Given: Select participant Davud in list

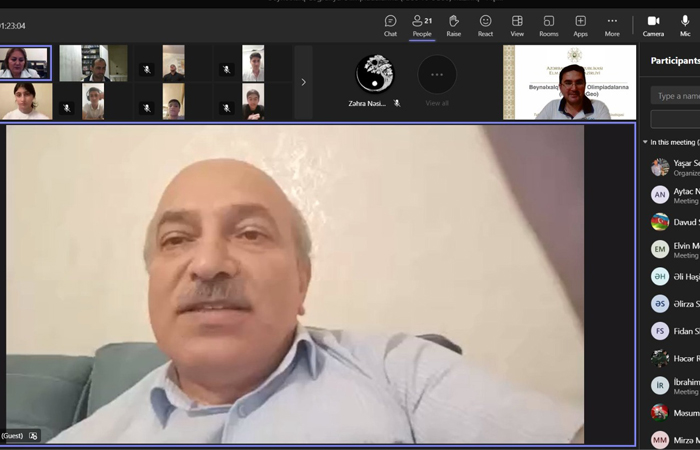Looking at the screenshot, I should click(675, 222).
